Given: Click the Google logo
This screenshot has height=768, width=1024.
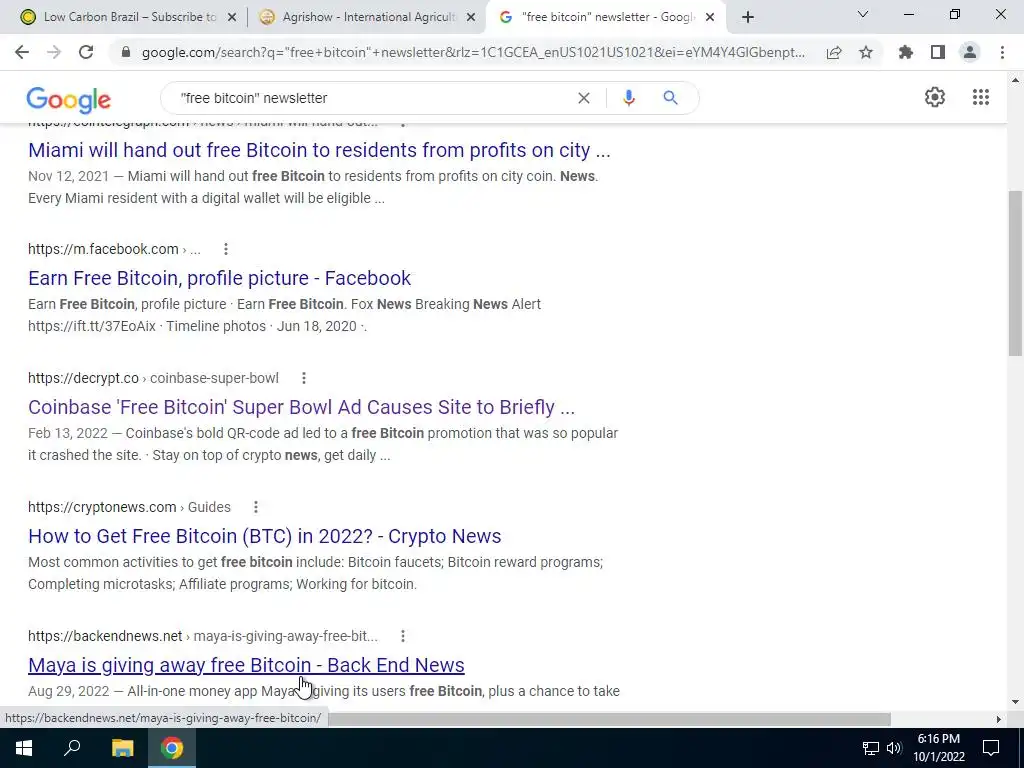Looking at the screenshot, I should pos(69,99).
